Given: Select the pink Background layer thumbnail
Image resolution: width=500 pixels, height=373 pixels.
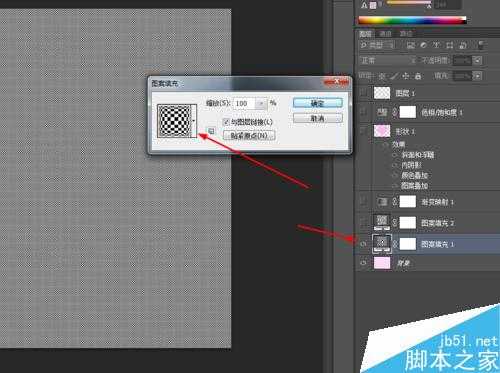Looking at the screenshot, I should (x=382, y=263).
